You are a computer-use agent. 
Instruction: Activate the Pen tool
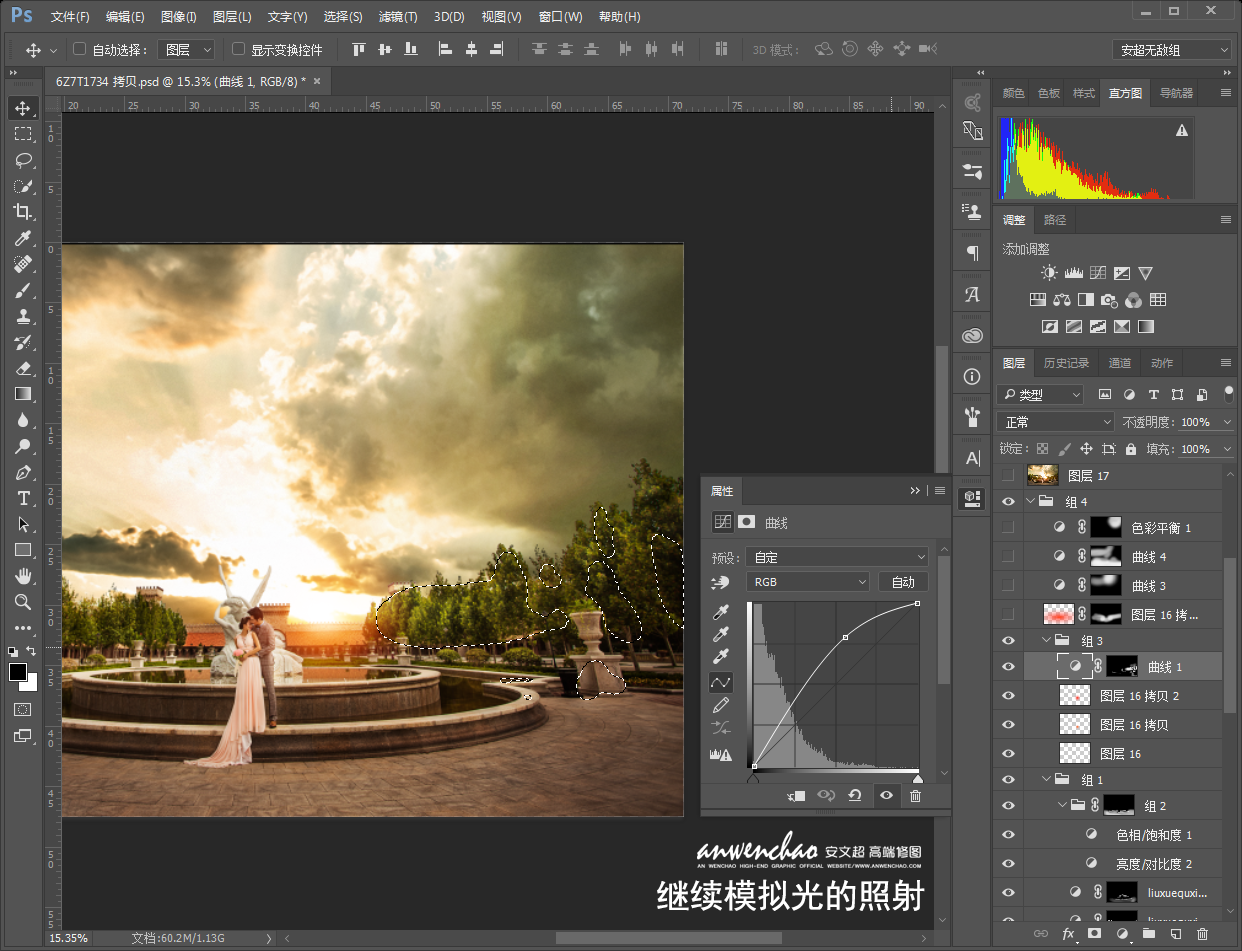click(23, 472)
